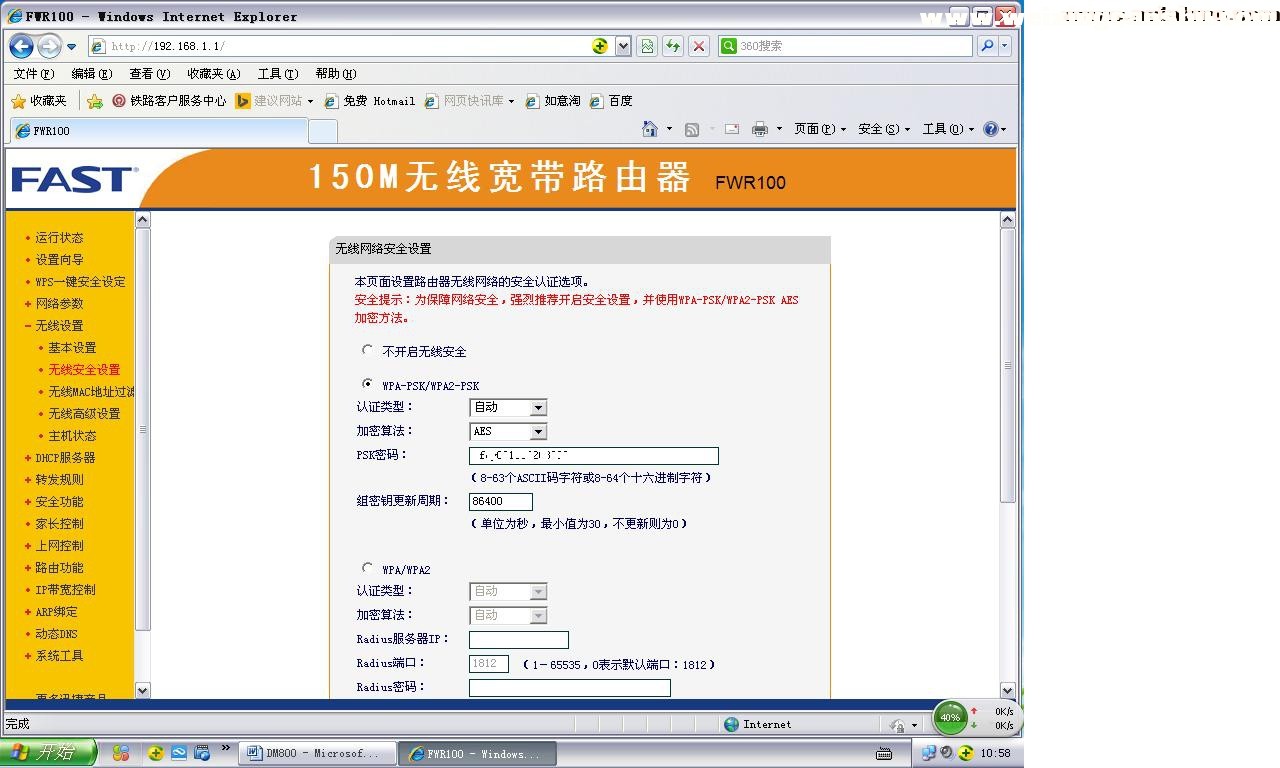Open 无线高级设置 in sidebar

pyautogui.click(x=84, y=414)
